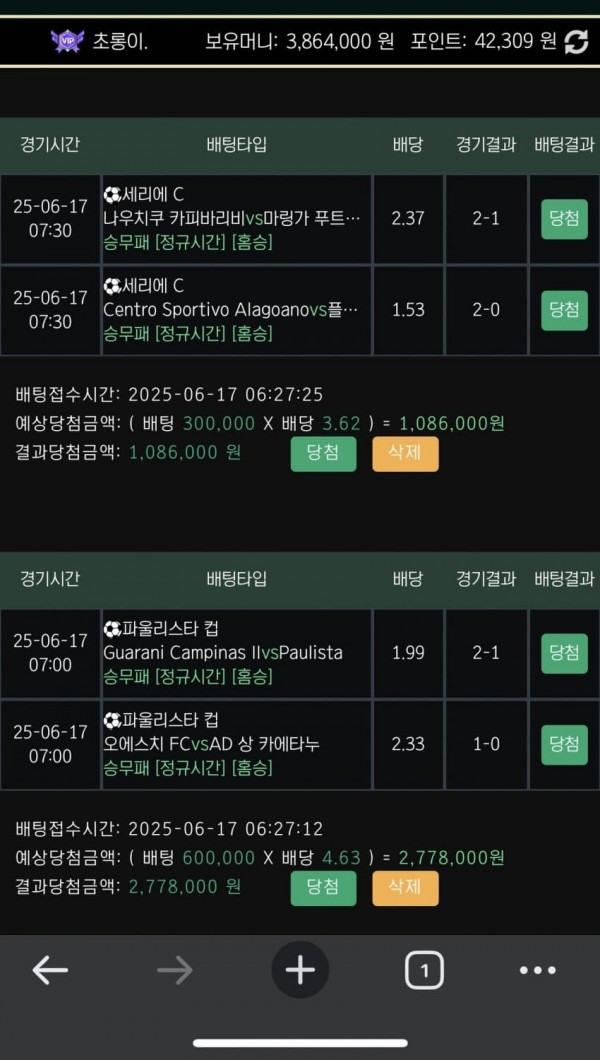600x1060 pixels.
Task: Tap soccer ball icon beside Guarani Campinas match
Action: pos(111,629)
